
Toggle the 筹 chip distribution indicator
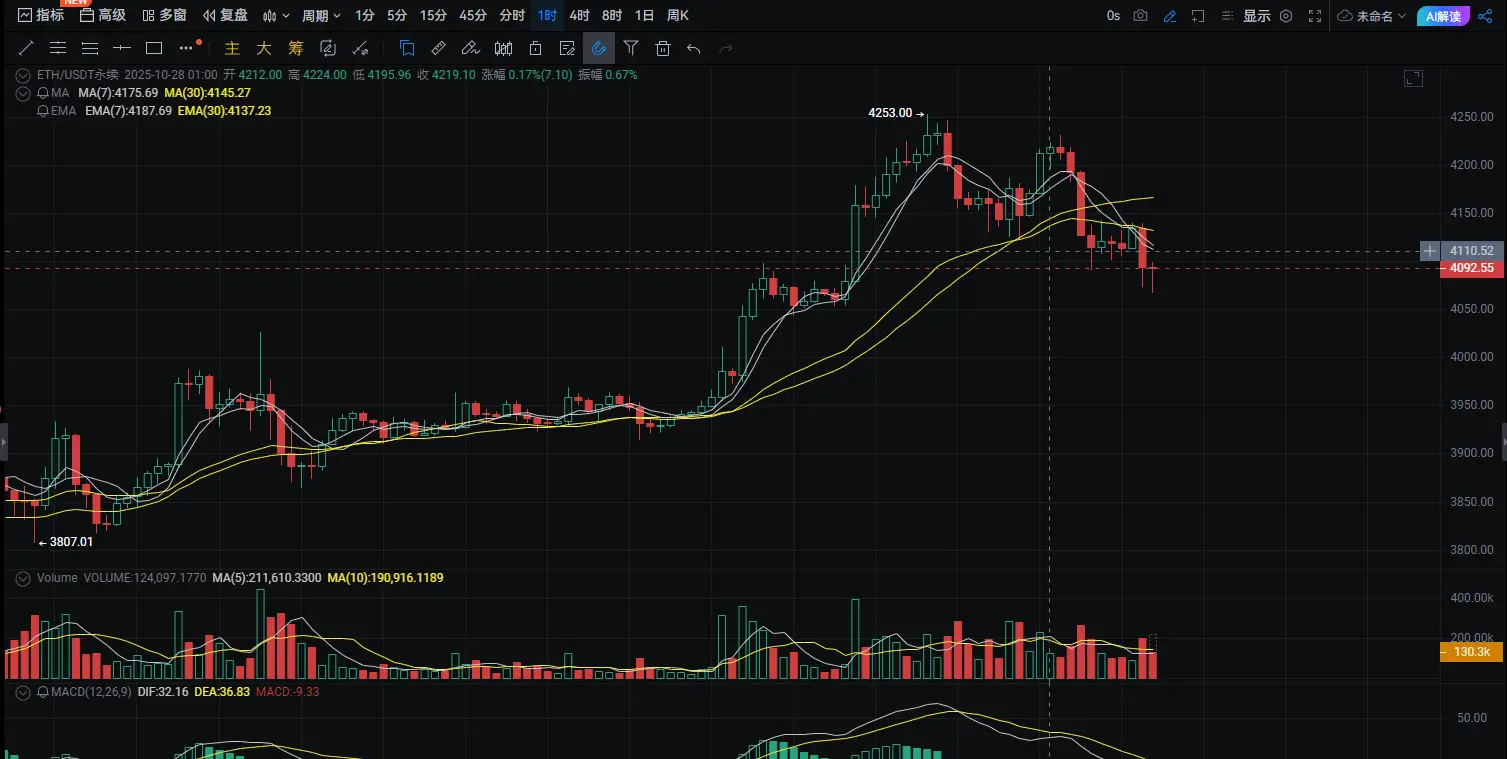click(295, 48)
